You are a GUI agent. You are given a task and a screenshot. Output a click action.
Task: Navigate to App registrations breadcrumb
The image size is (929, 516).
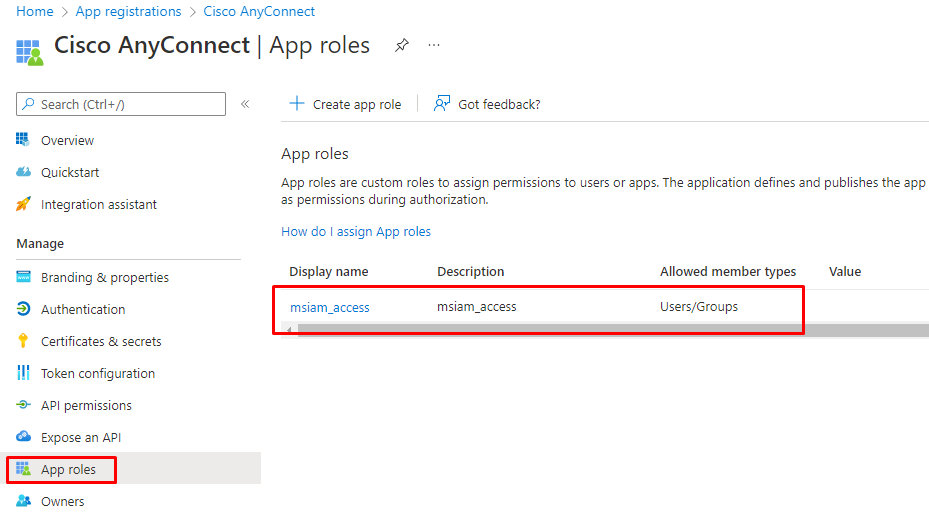point(129,12)
